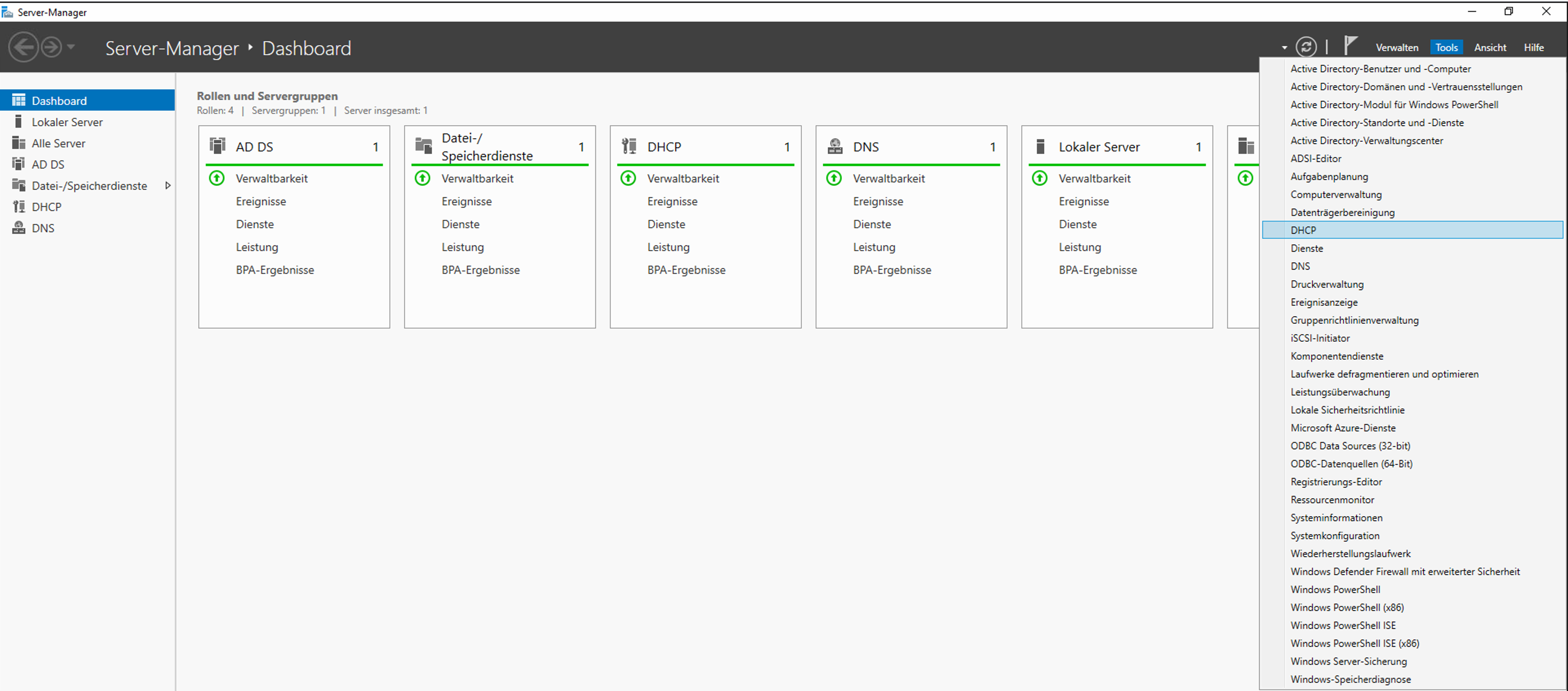Open dropdown arrow left of refresh icon
This screenshot has height=691, width=1568.
(x=1284, y=47)
